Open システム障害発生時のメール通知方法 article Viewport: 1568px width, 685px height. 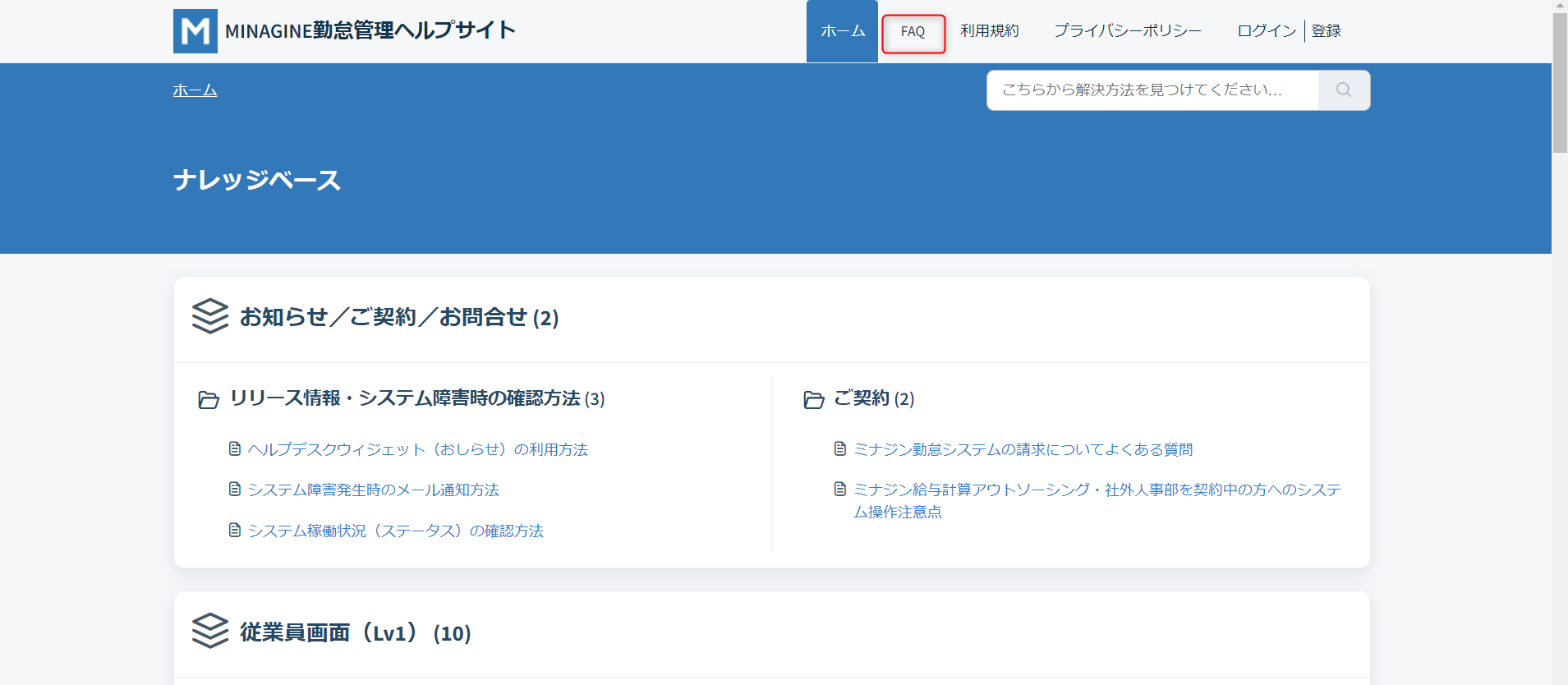point(374,490)
